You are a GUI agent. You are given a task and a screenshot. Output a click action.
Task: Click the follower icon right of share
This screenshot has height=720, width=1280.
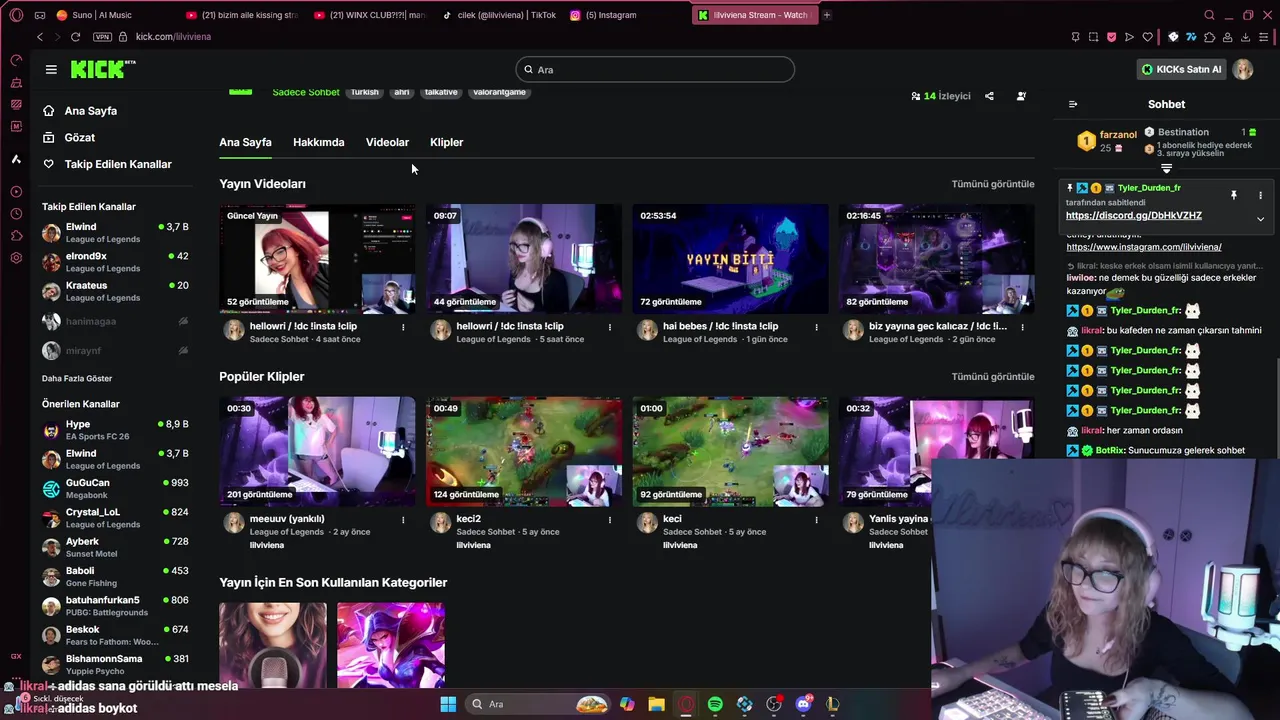[x=1021, y=96]
